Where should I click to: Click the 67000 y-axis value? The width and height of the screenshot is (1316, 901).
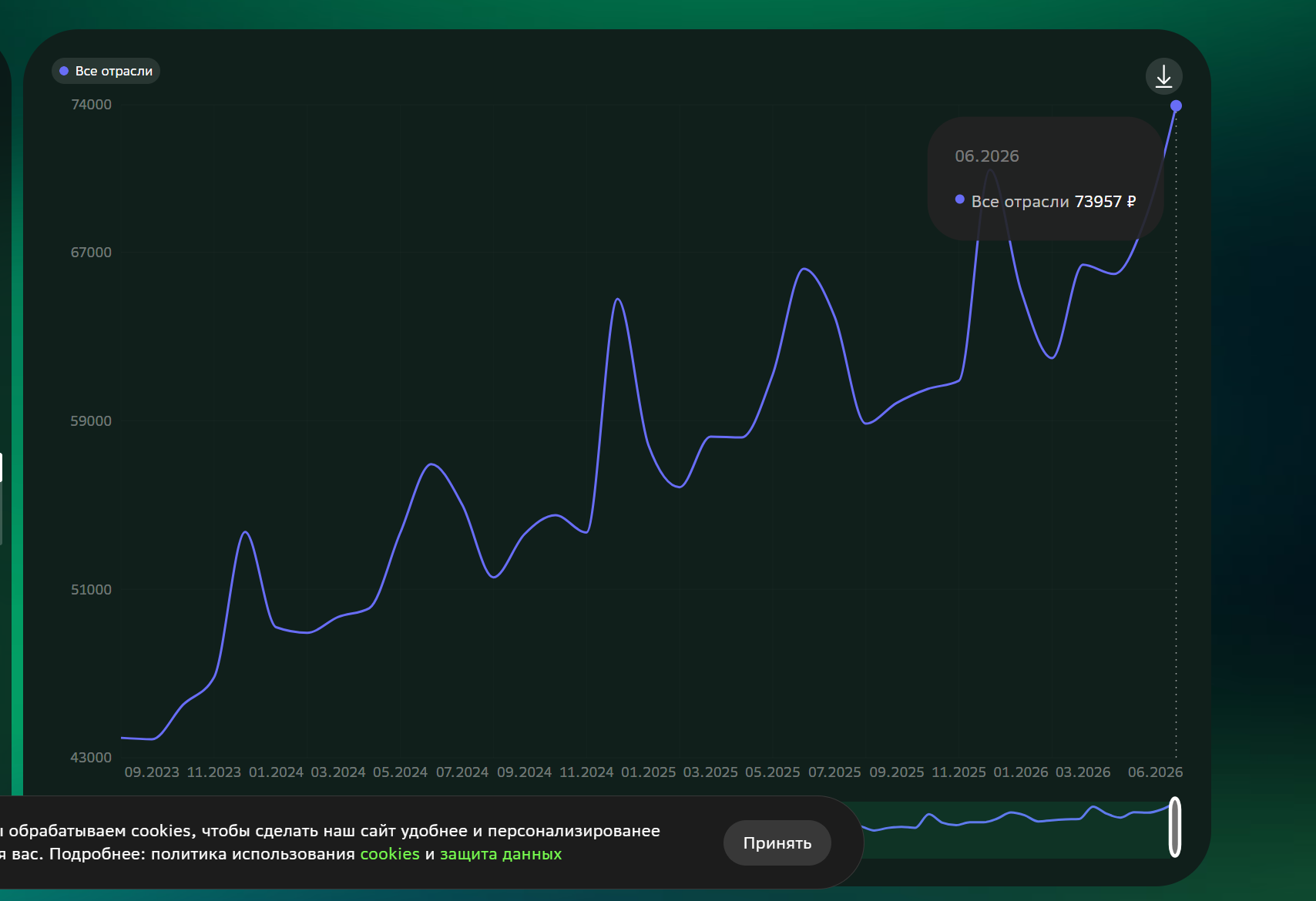click(91, 253)
